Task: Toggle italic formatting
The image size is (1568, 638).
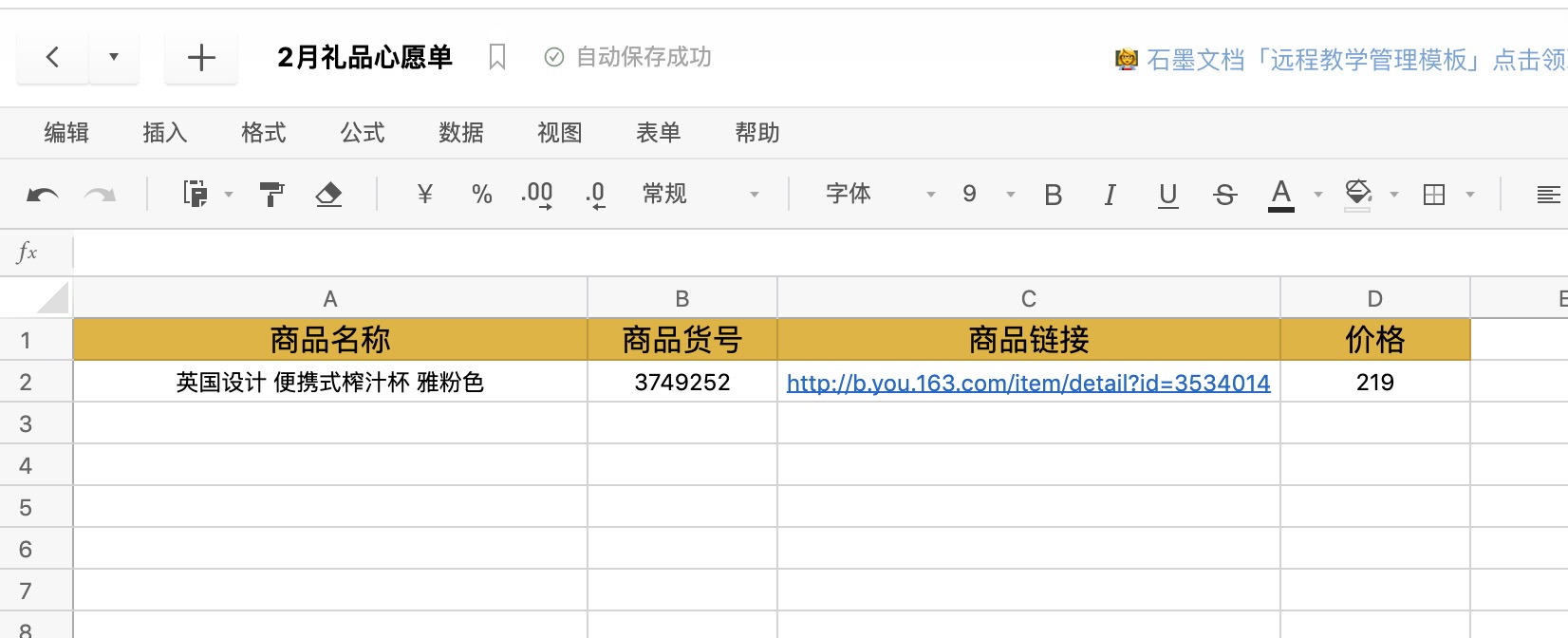Action: 1110,195
